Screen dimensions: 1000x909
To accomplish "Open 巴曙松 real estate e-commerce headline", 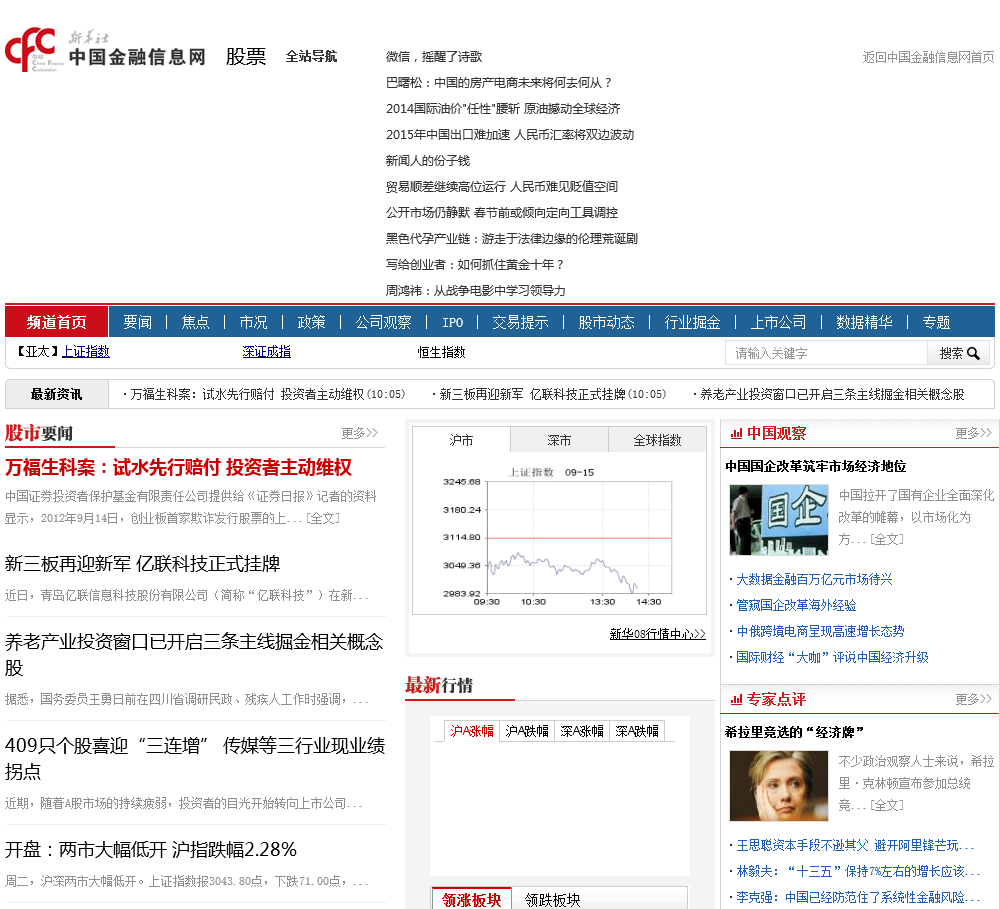I will 499,83.
